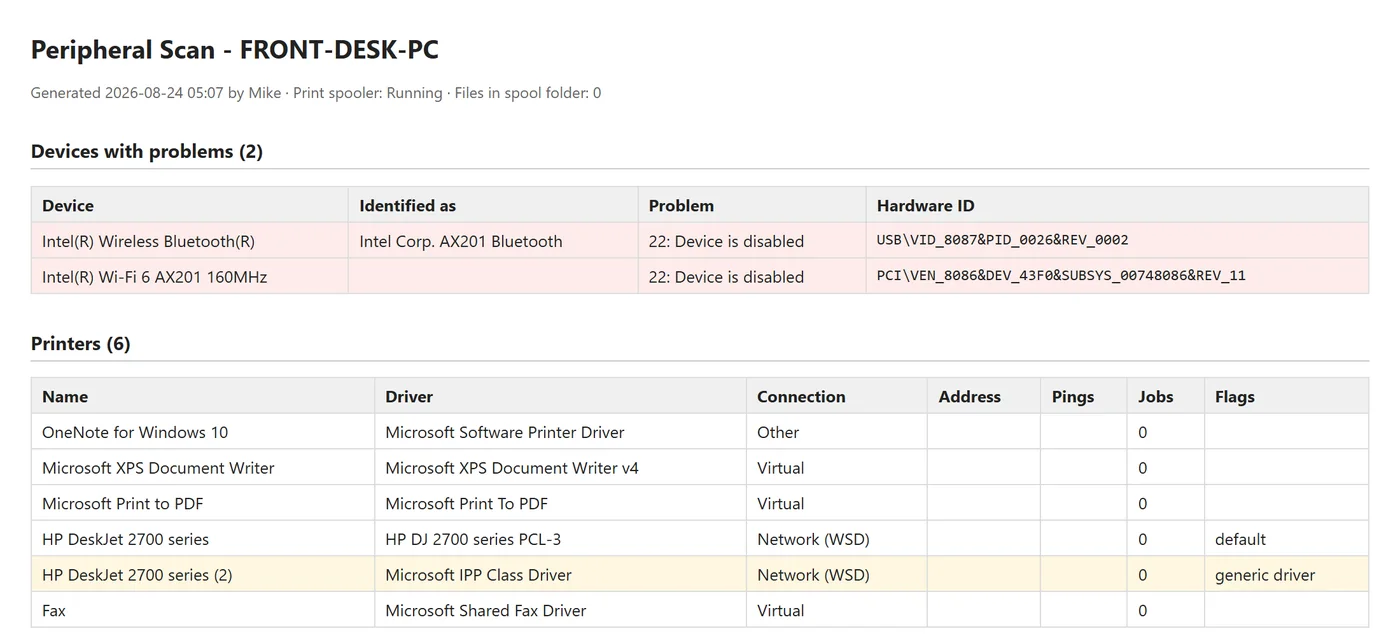Select the Intel(R) Wireless Bluetooth(R) device row
Viewport: 1400px width, 643px height.
[700, 241]
